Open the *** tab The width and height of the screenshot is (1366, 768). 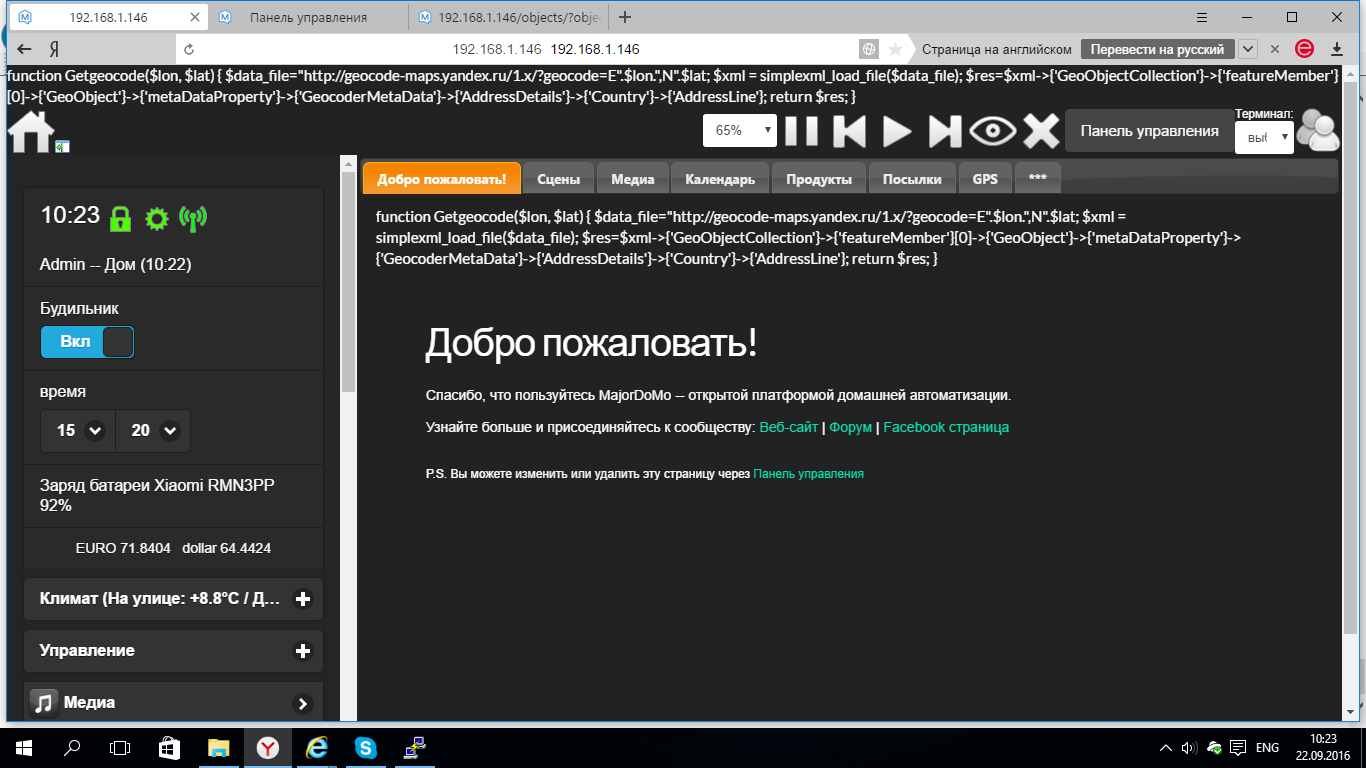(1038, 179)
